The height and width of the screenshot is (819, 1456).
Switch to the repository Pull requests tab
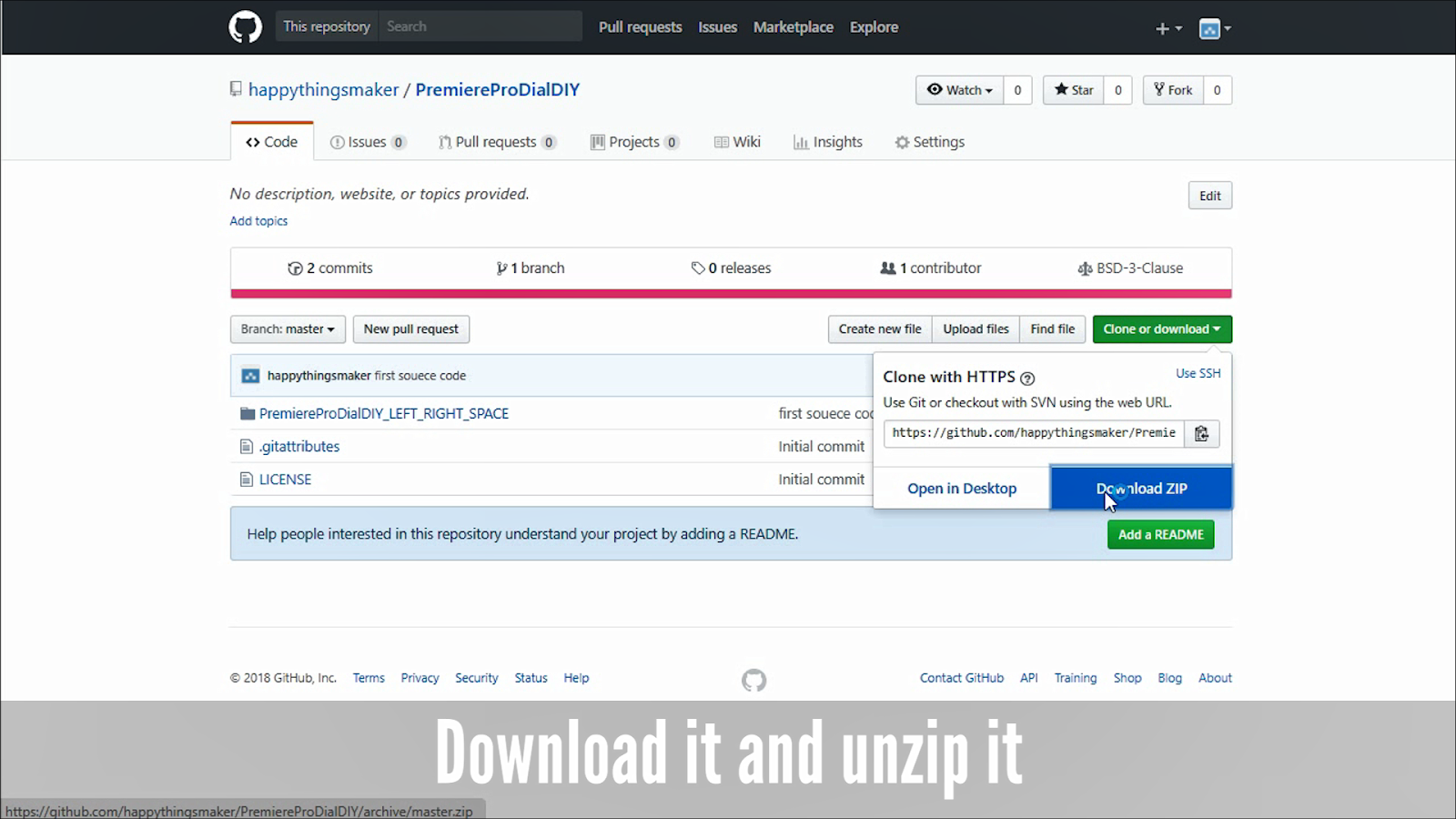497,142
